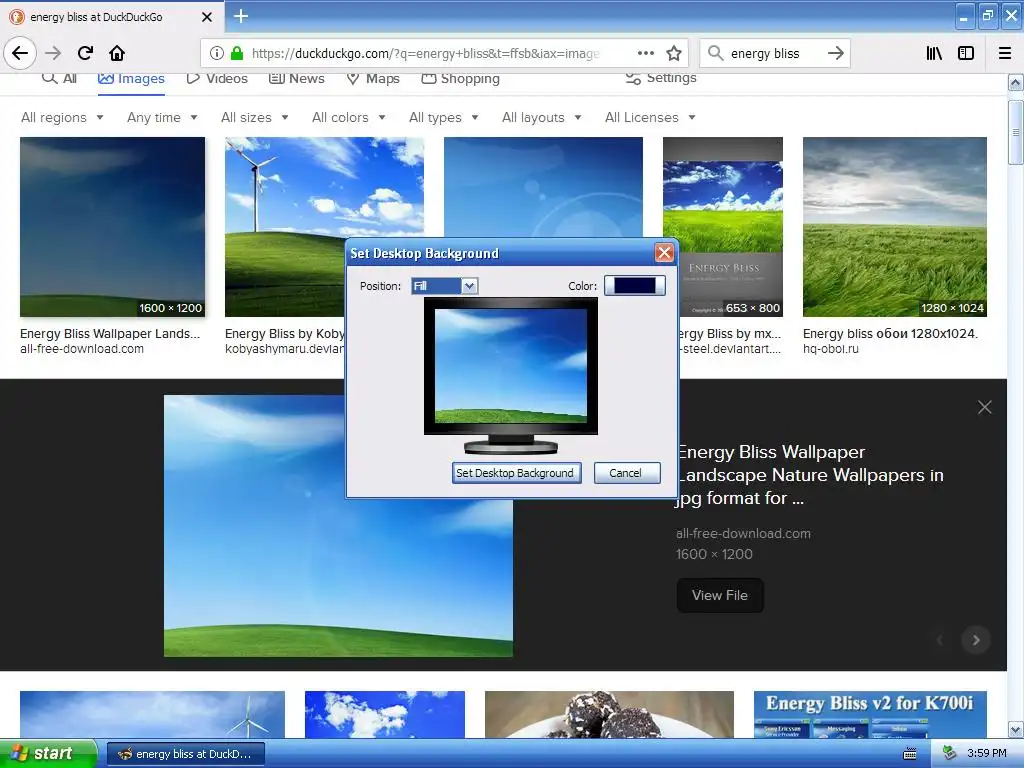
Task: Open DuckDuckGo Settings dropdown
Action: coord(661,78)
